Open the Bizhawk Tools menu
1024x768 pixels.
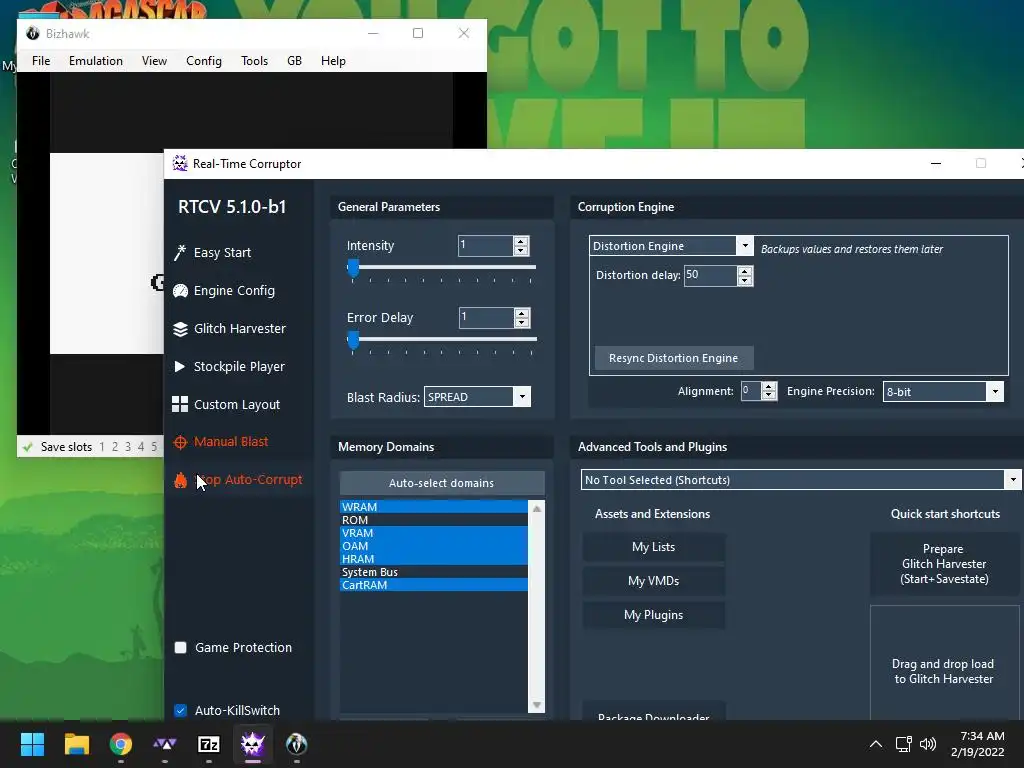pos(254,61)
